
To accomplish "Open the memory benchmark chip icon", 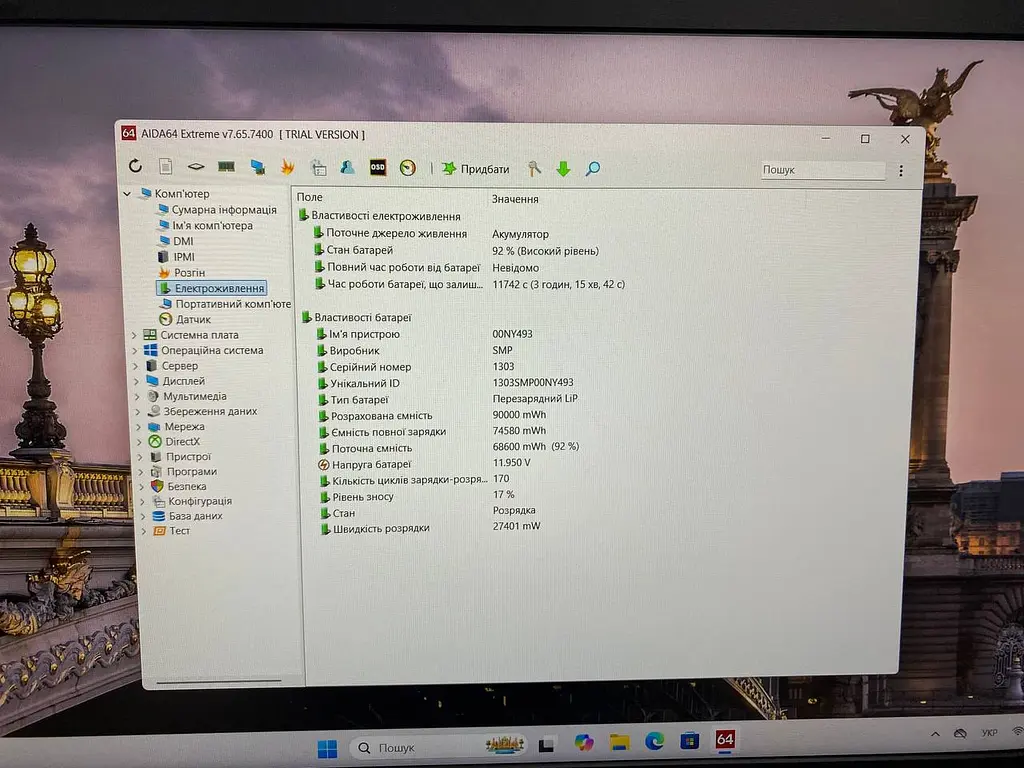I will (x=226, y=167).
